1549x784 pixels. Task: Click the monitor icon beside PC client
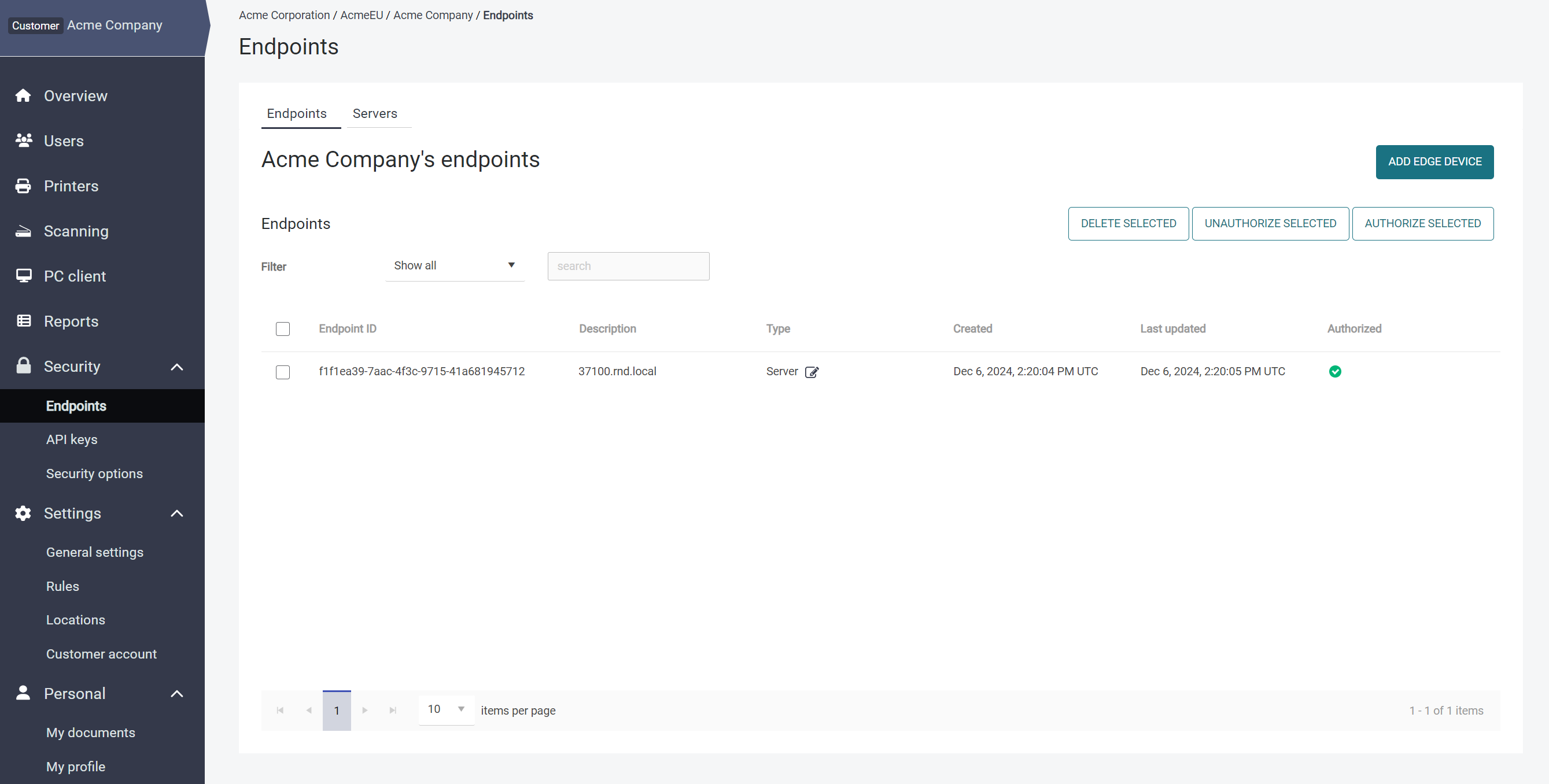click(x=24, y=276)
